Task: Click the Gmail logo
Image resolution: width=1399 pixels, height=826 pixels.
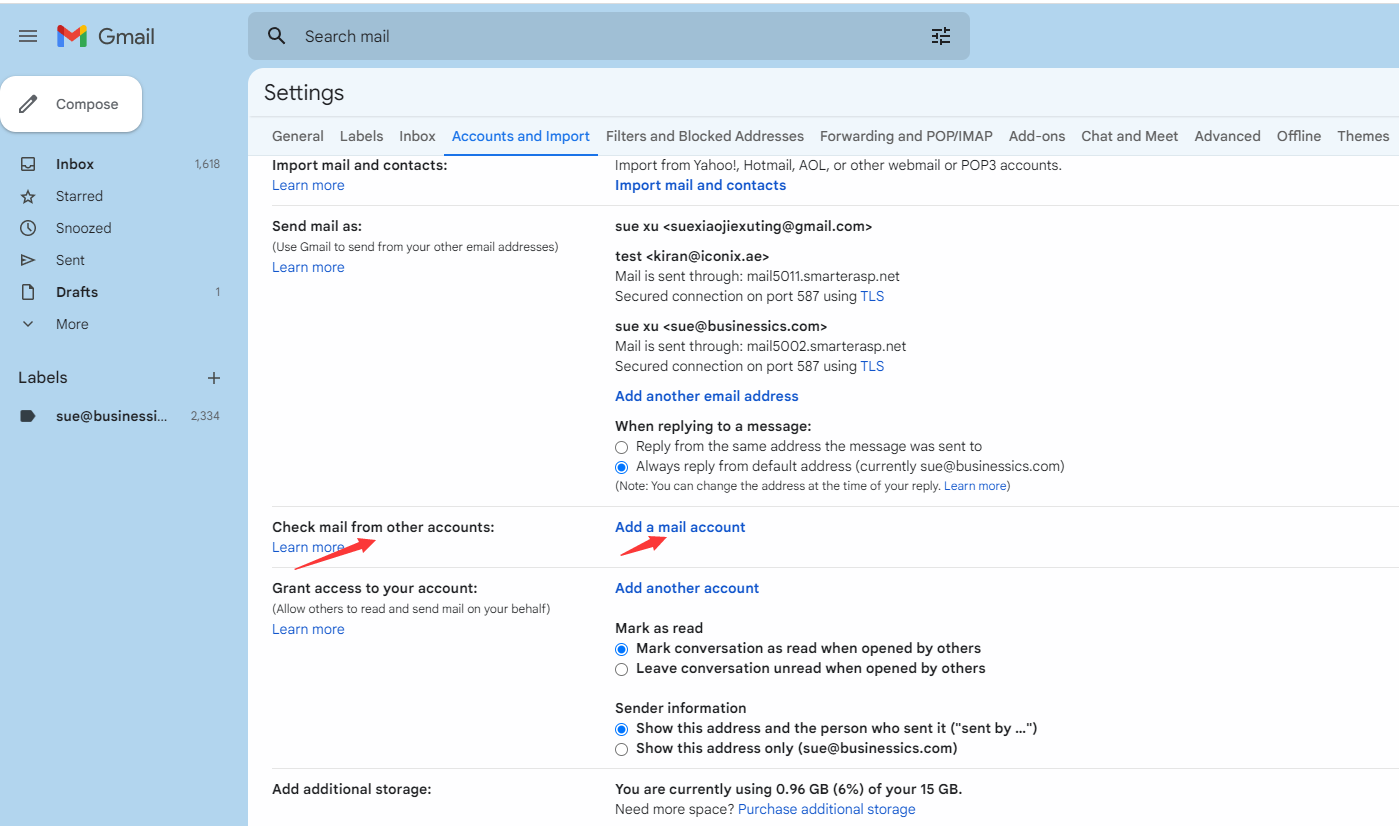Action: (105, 36)
